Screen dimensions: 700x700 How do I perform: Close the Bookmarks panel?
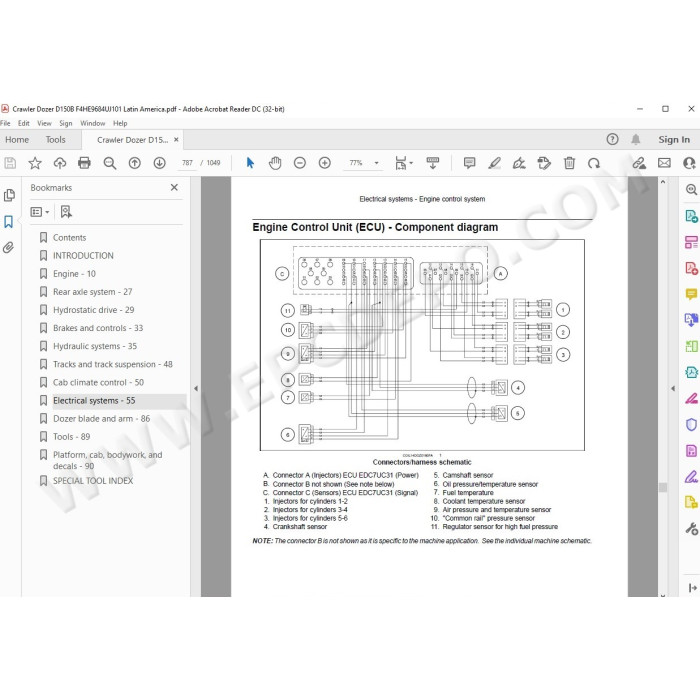click(174, 188)
